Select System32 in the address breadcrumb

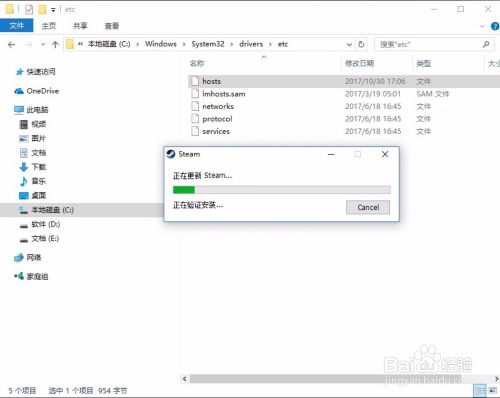tap(208, 44)
